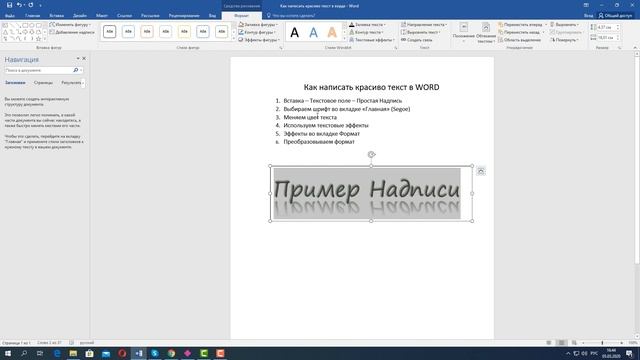Click the rotation handle above the text box
Screen dimensions: 640x360
tap(371, 154)
